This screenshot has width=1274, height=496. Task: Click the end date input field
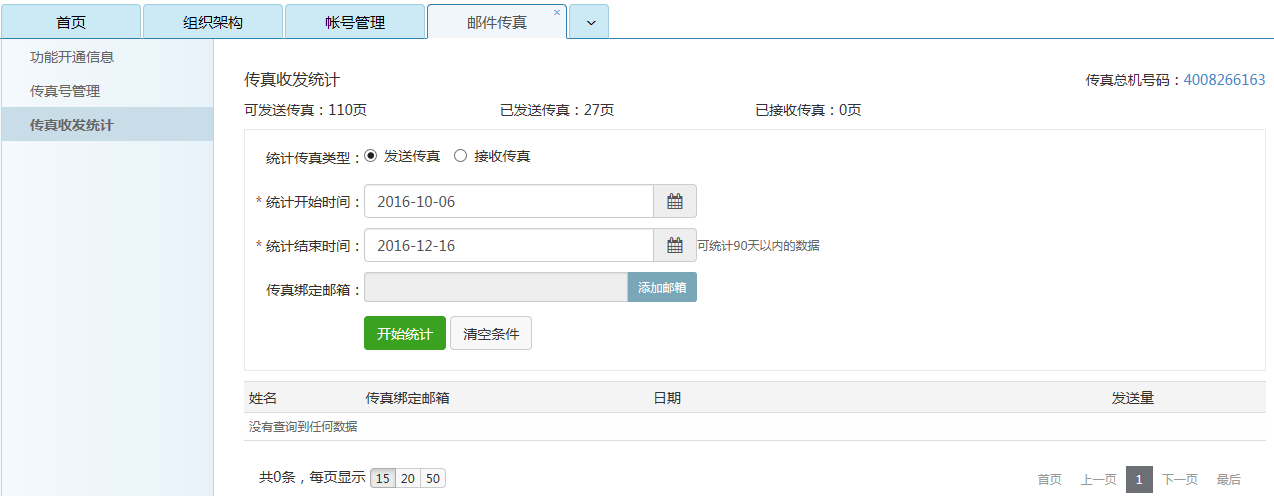pyautogui.click(x=508, y=245)
